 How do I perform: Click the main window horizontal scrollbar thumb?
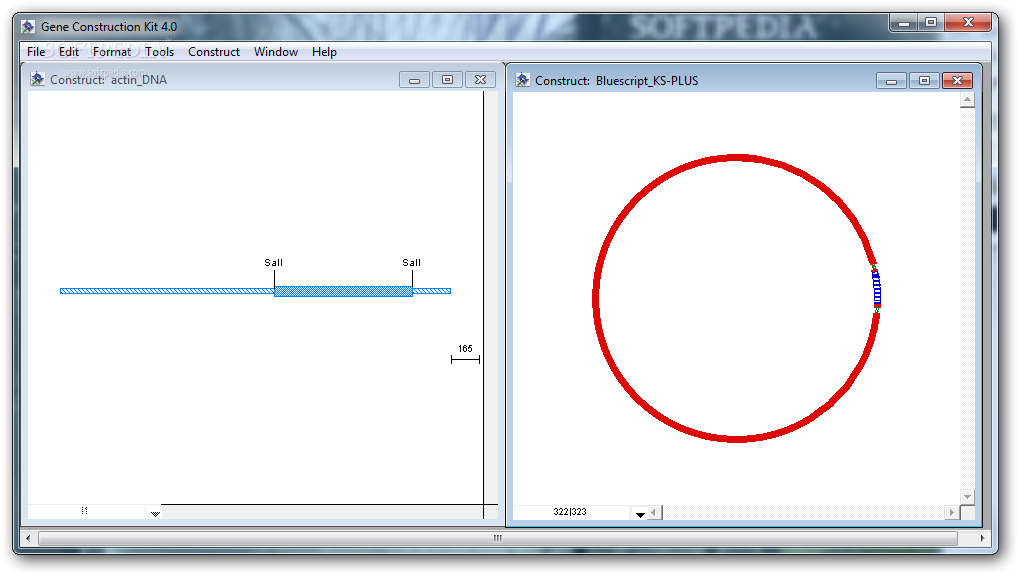498,539
